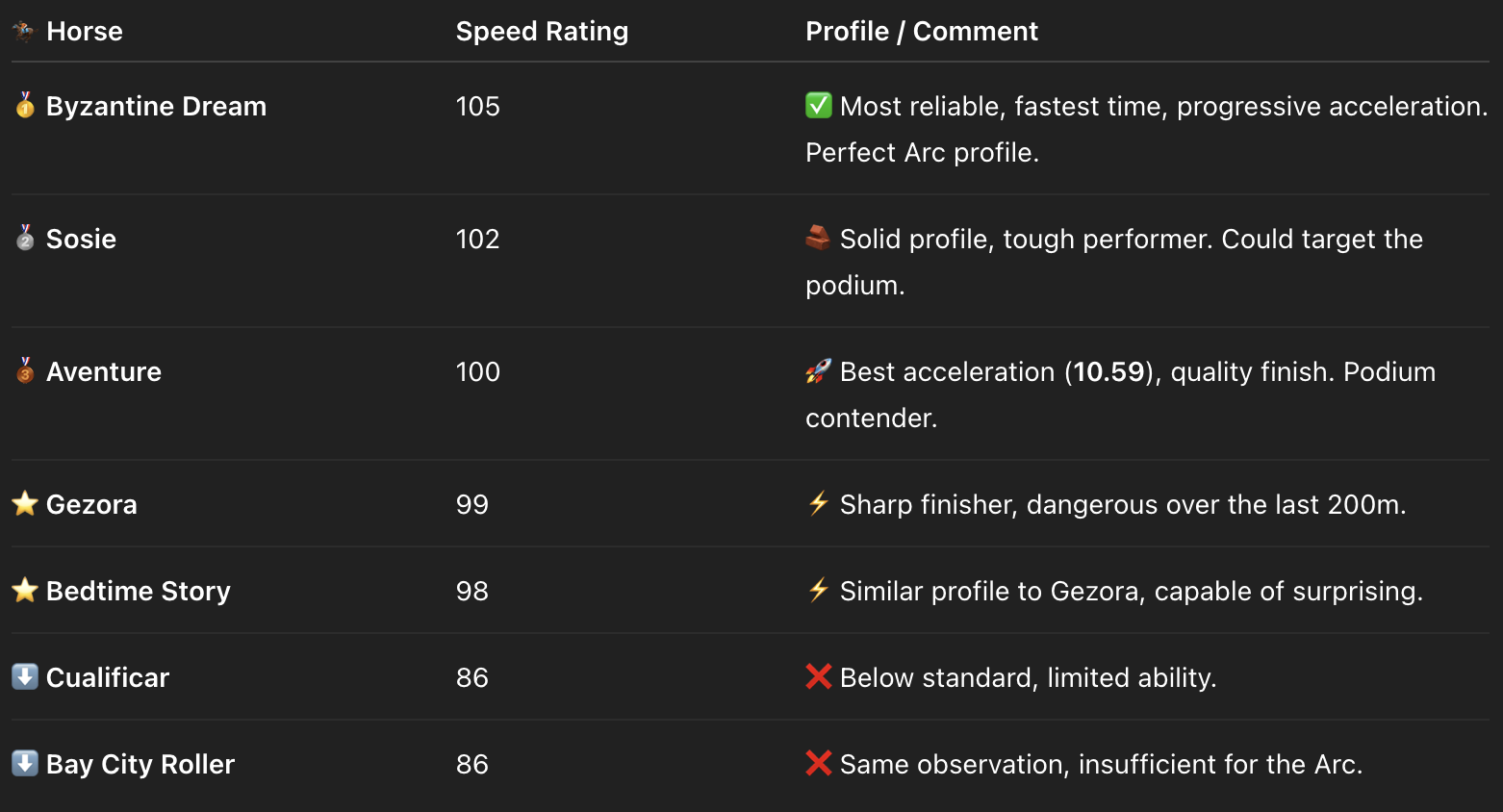Screen dimensions: 1503x812
Task: Click the down arrow icon beside Bay City Roller
Action: pos(25,763)
